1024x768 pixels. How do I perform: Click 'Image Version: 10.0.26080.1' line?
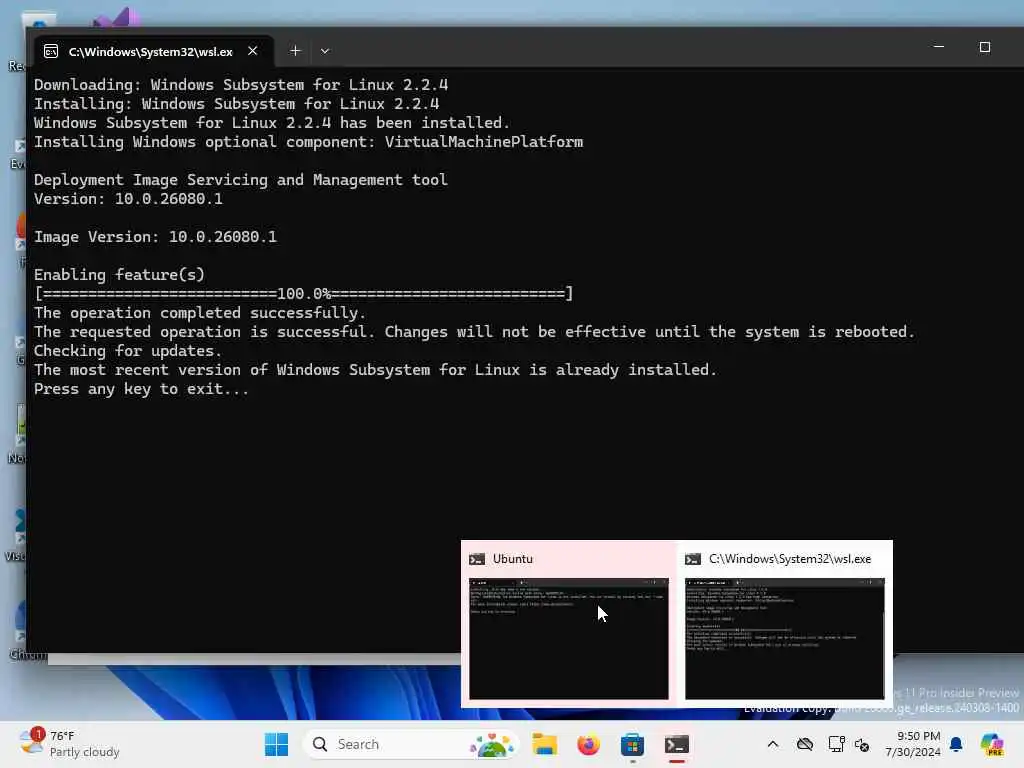click(x=155, y=237)
